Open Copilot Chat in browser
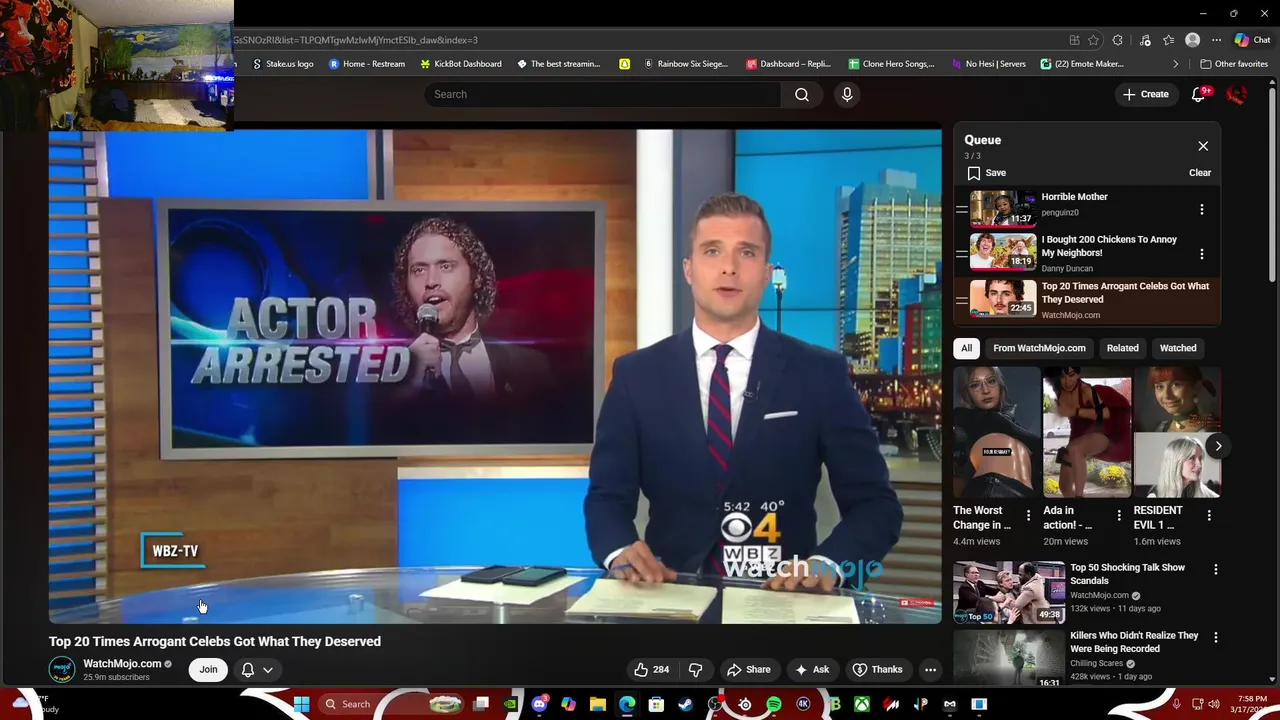This screenshot has height=720, width=1280. pyautogui.click(x=1253, y=40)
